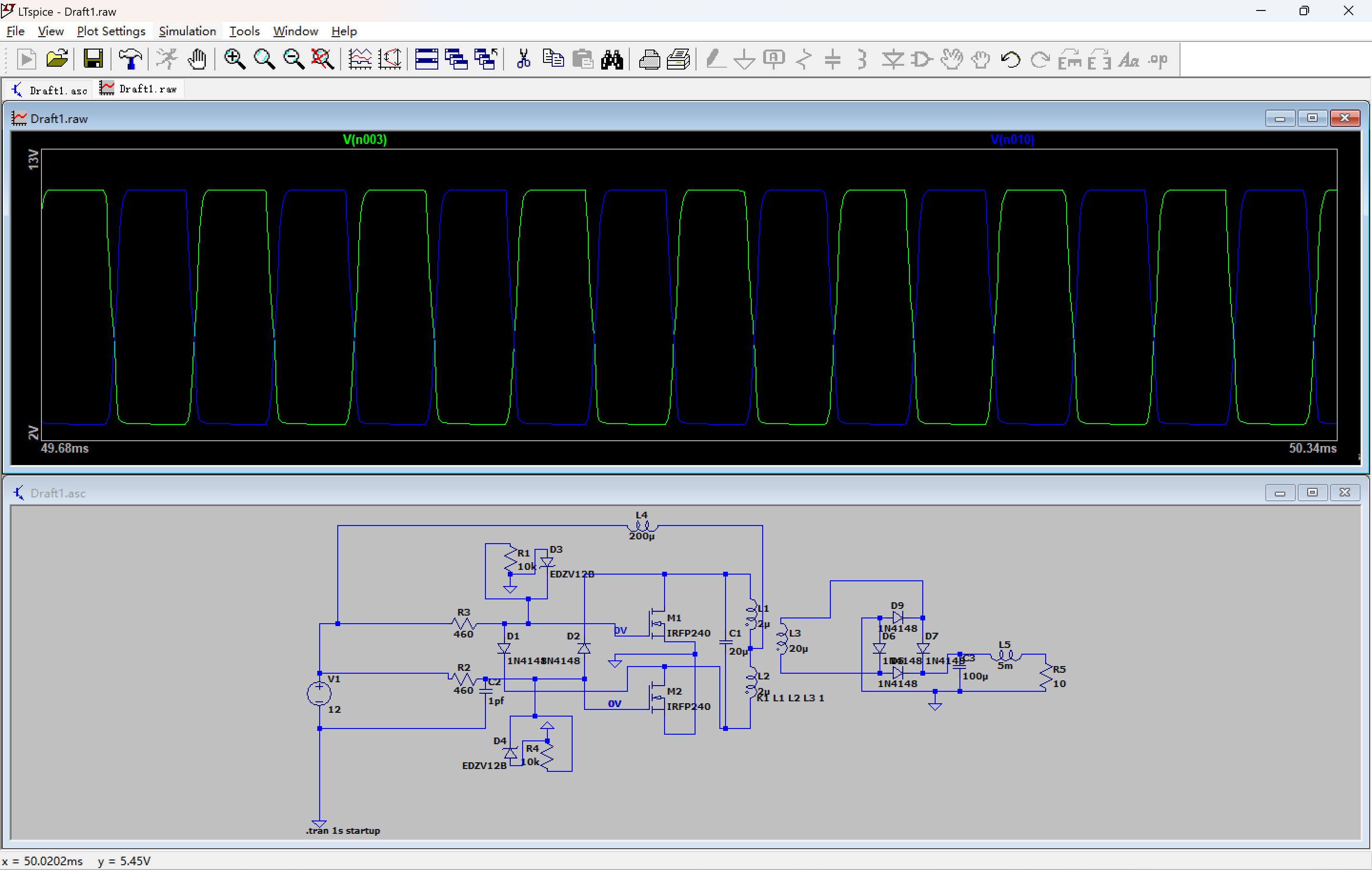The height and width of the screenshot is (870, 1372).
Task: Cascade windows with the toolbar icon
Action: tap(456, 59)
